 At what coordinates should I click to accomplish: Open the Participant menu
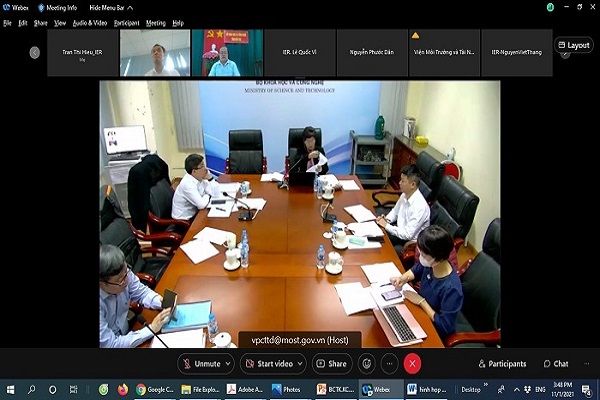pyautogui.click(x=127, y=23)
